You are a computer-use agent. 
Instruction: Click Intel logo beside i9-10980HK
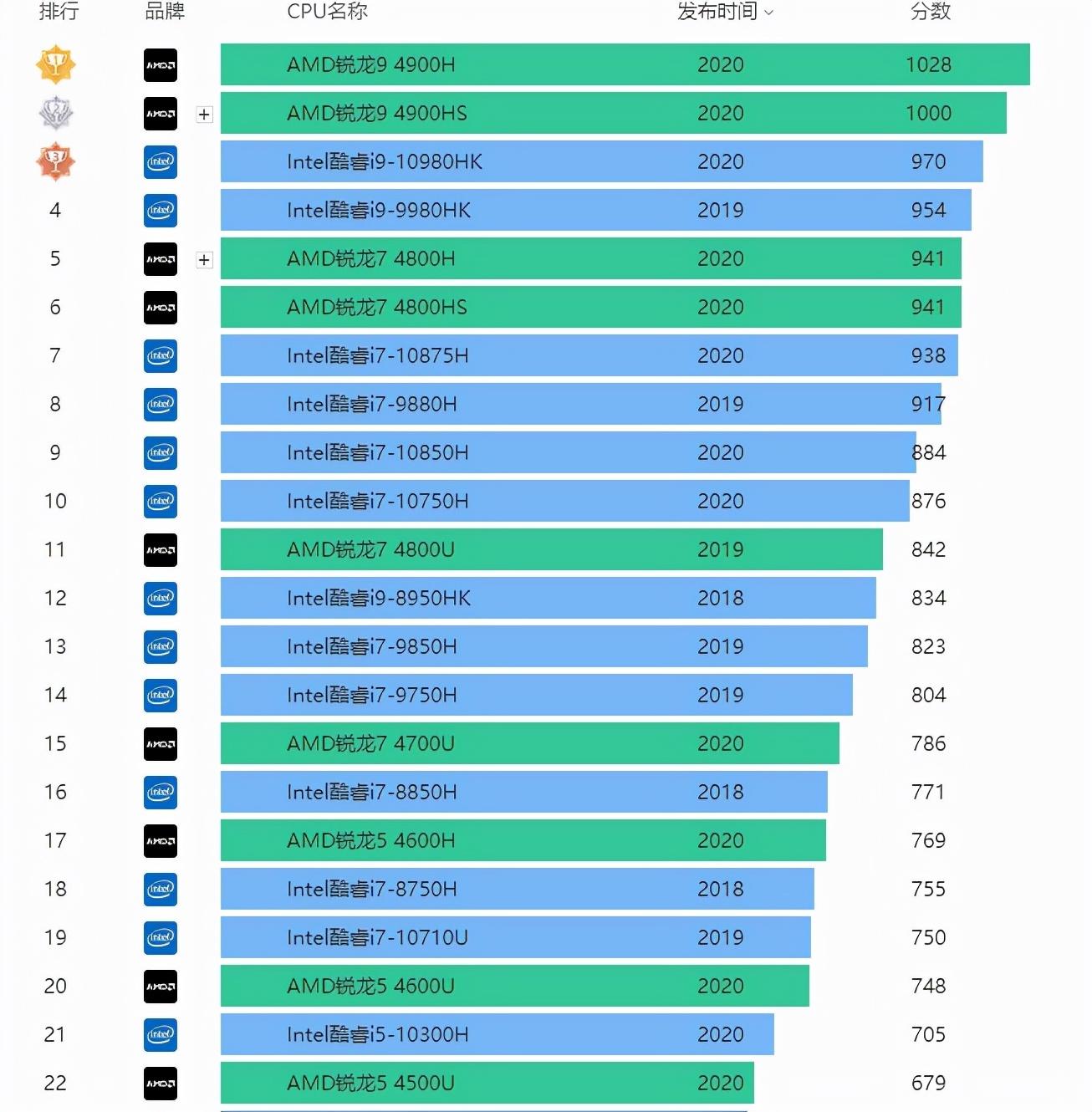161,162
